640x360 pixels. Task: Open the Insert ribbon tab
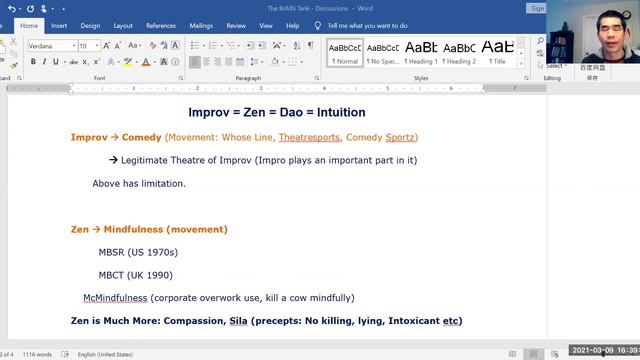(59, 26)
